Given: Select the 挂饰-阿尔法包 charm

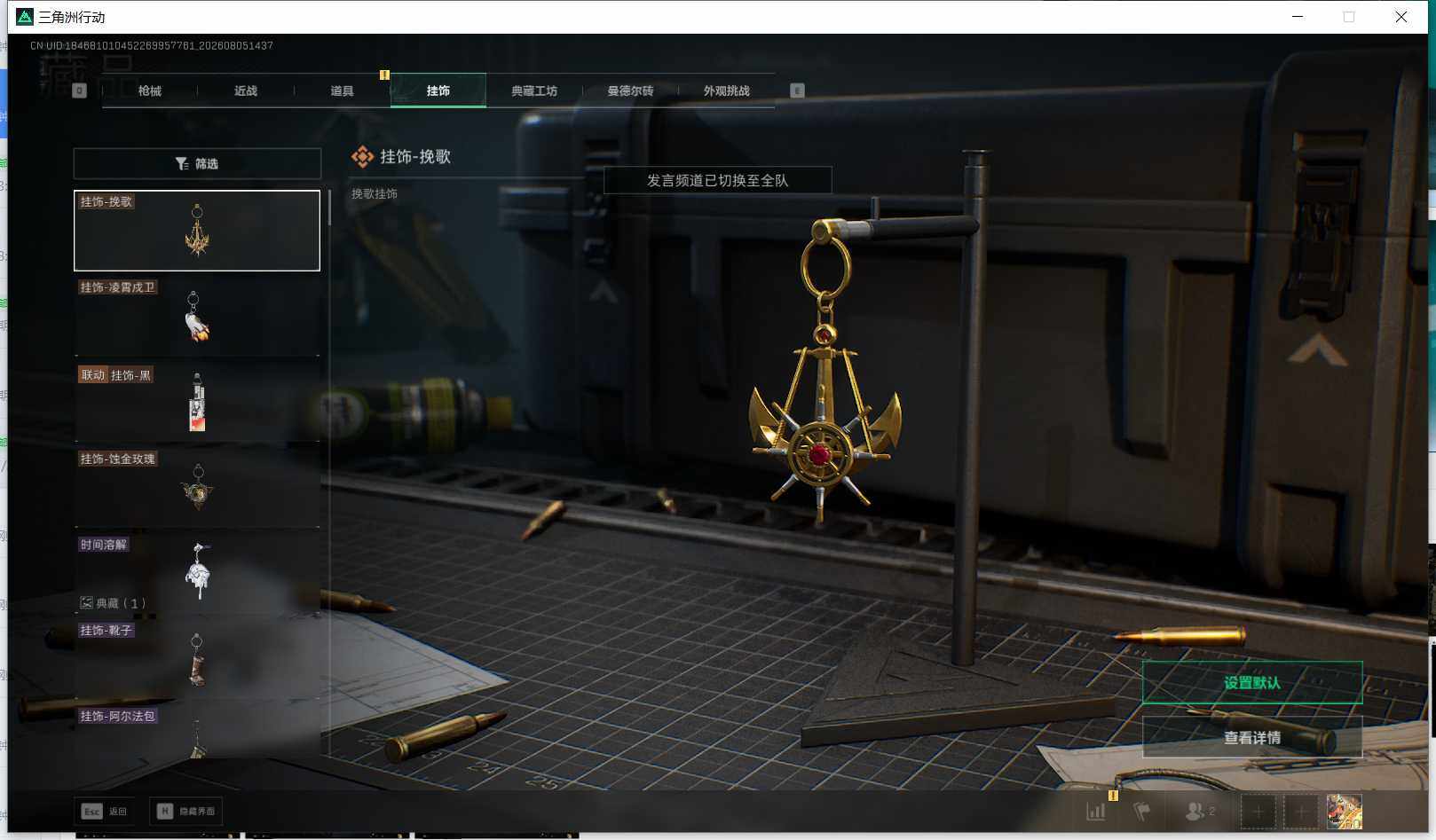Looking at the screenshot, I should coord(197,732).
